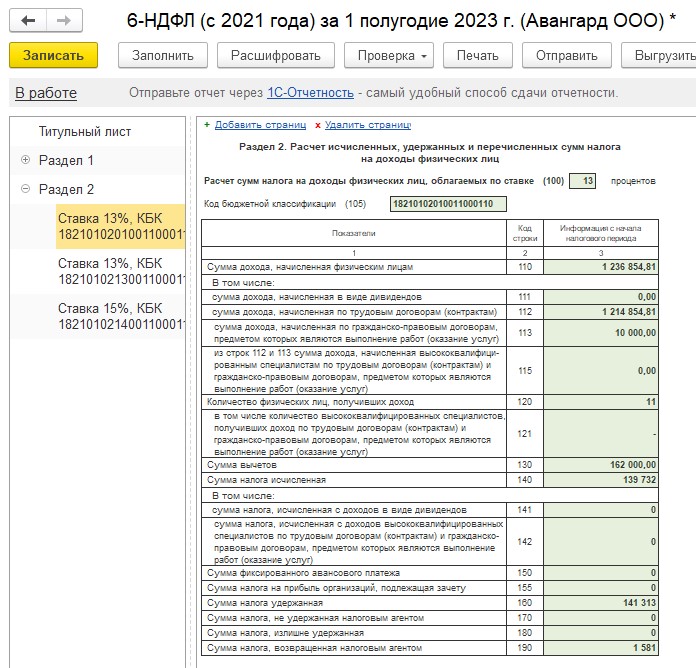Screen dimensions: 696x668
Task: Click line 115 value cell 0,00
Action: tap(601, 371)
